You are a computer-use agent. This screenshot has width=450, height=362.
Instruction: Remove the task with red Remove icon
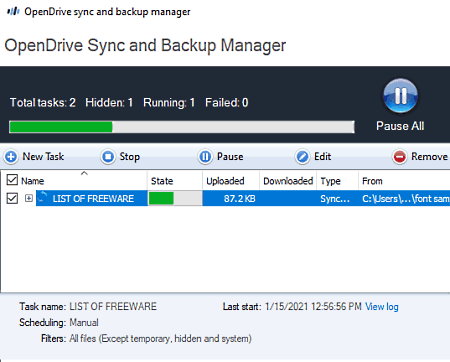coord(399,156)
